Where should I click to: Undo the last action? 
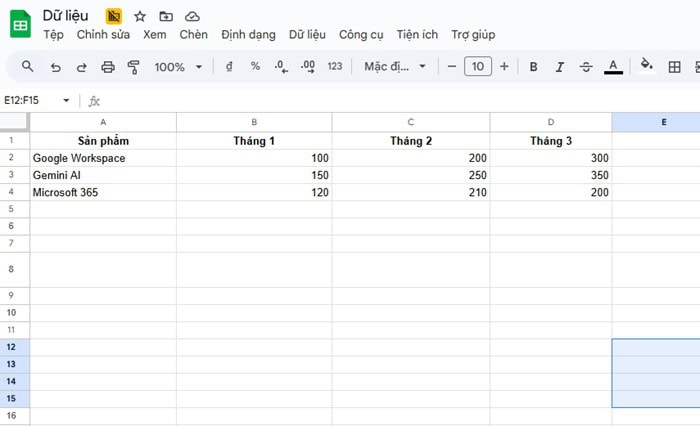[55, 67]
